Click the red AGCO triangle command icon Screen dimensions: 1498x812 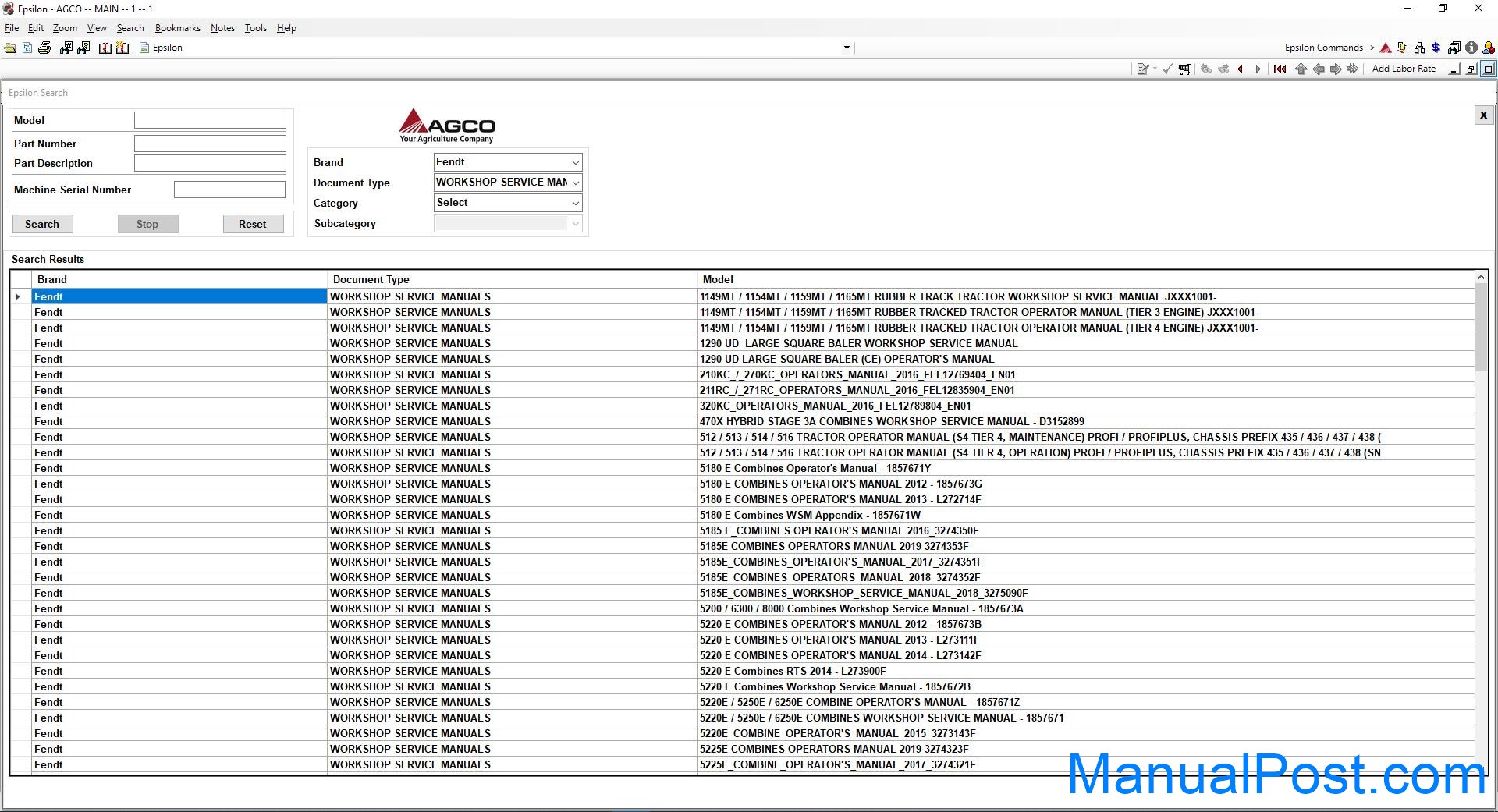(x=1386, y=48)
